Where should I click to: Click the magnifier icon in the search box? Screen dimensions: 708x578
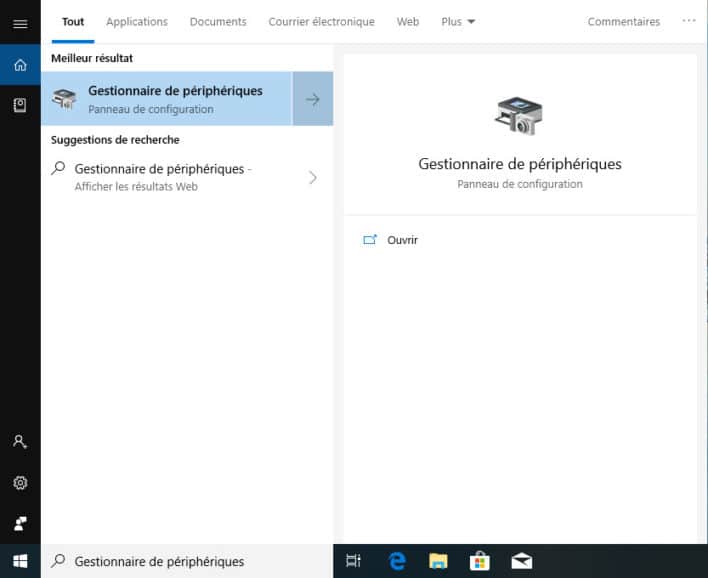58,561
